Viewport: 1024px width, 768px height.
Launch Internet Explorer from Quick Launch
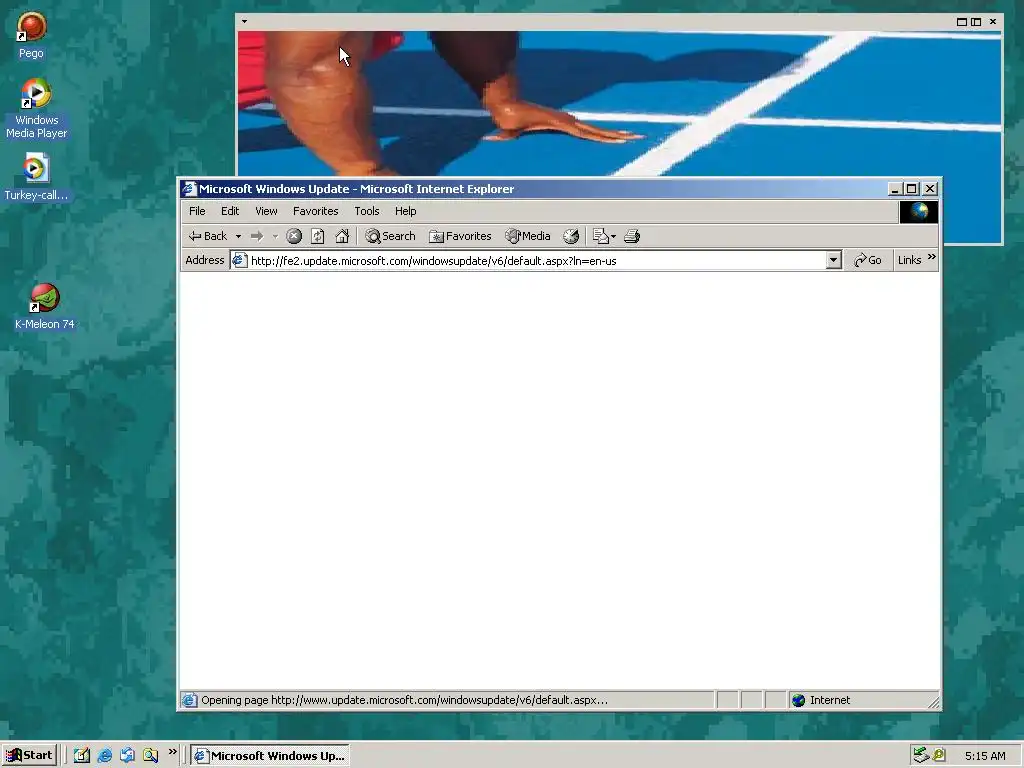click(104, 756)
